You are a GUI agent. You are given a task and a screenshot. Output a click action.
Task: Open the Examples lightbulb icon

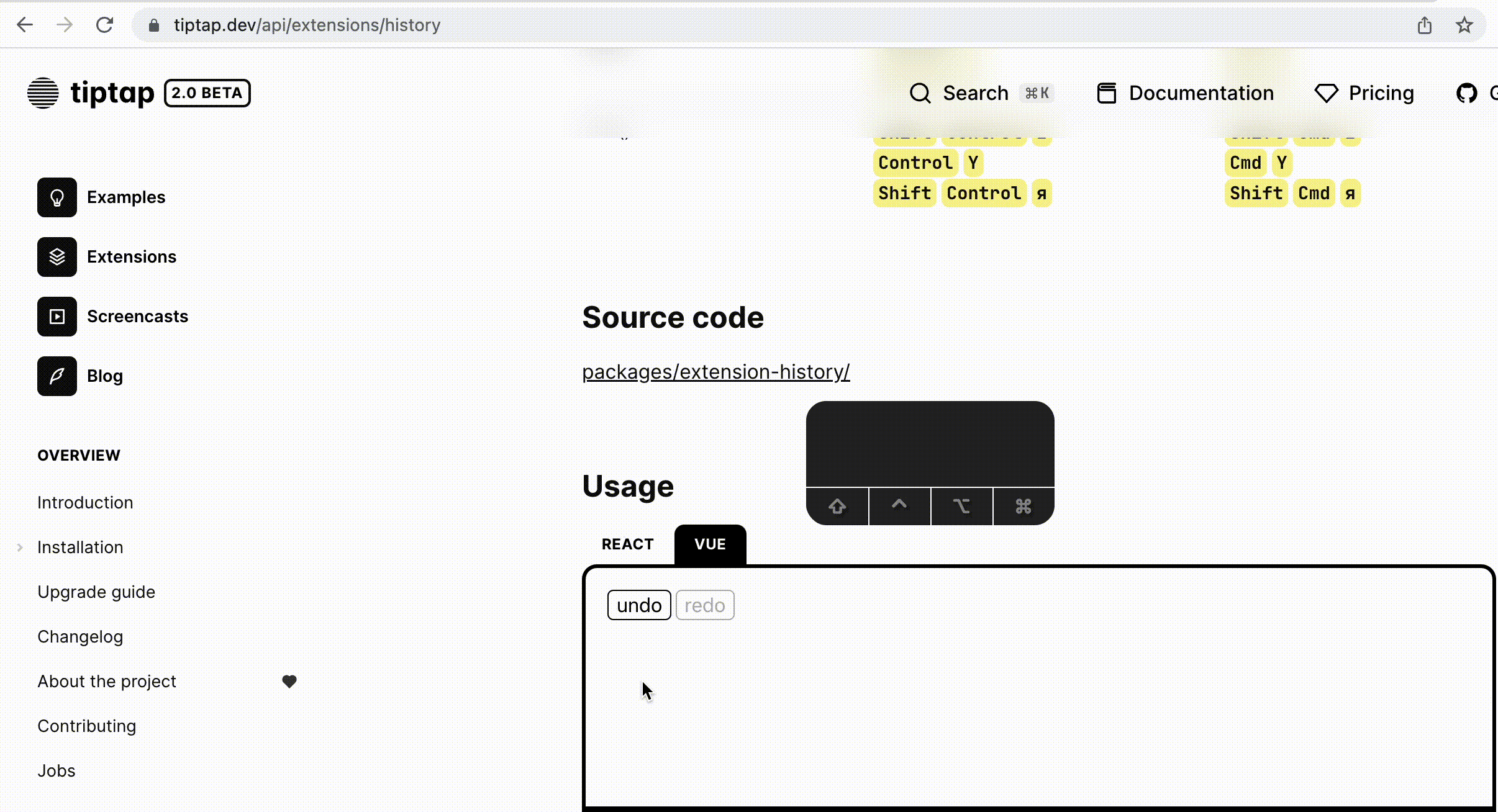57,197
